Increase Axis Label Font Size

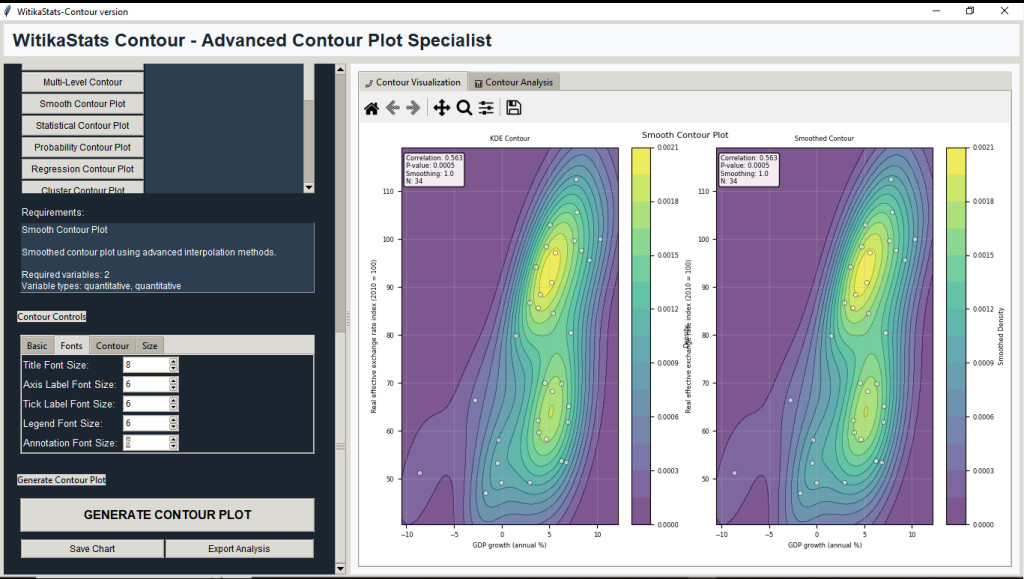[173, 381]
